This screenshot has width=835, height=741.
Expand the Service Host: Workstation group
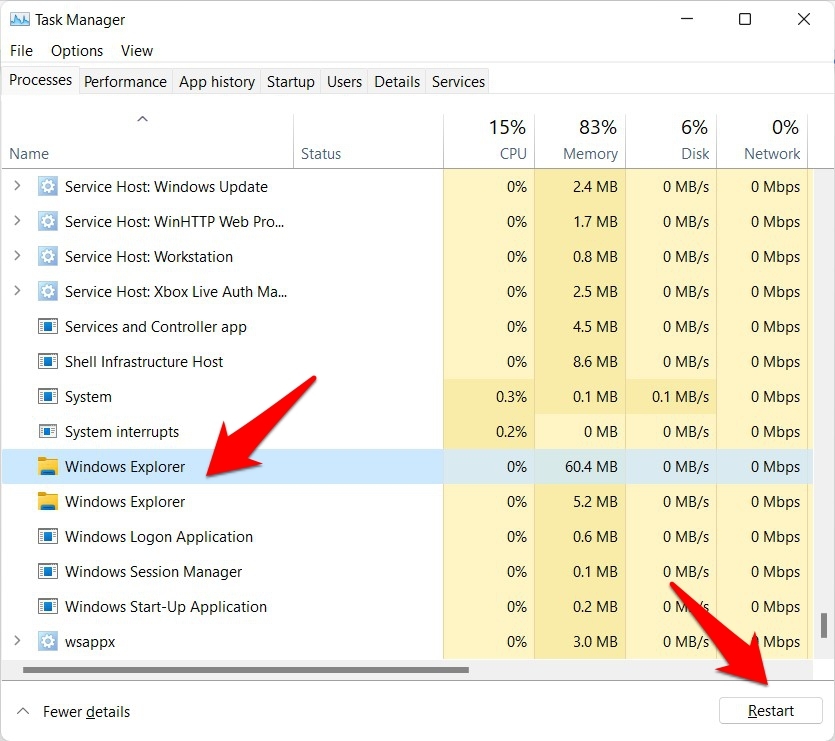pos(17,257)
